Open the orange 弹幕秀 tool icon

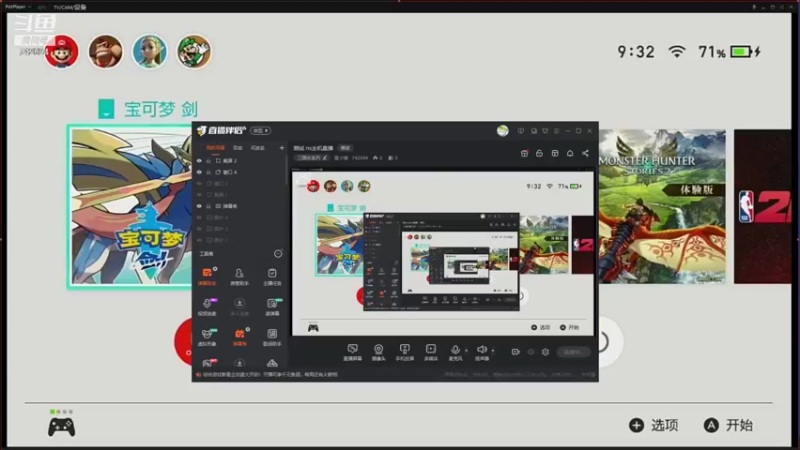click(x=239, y=337)
